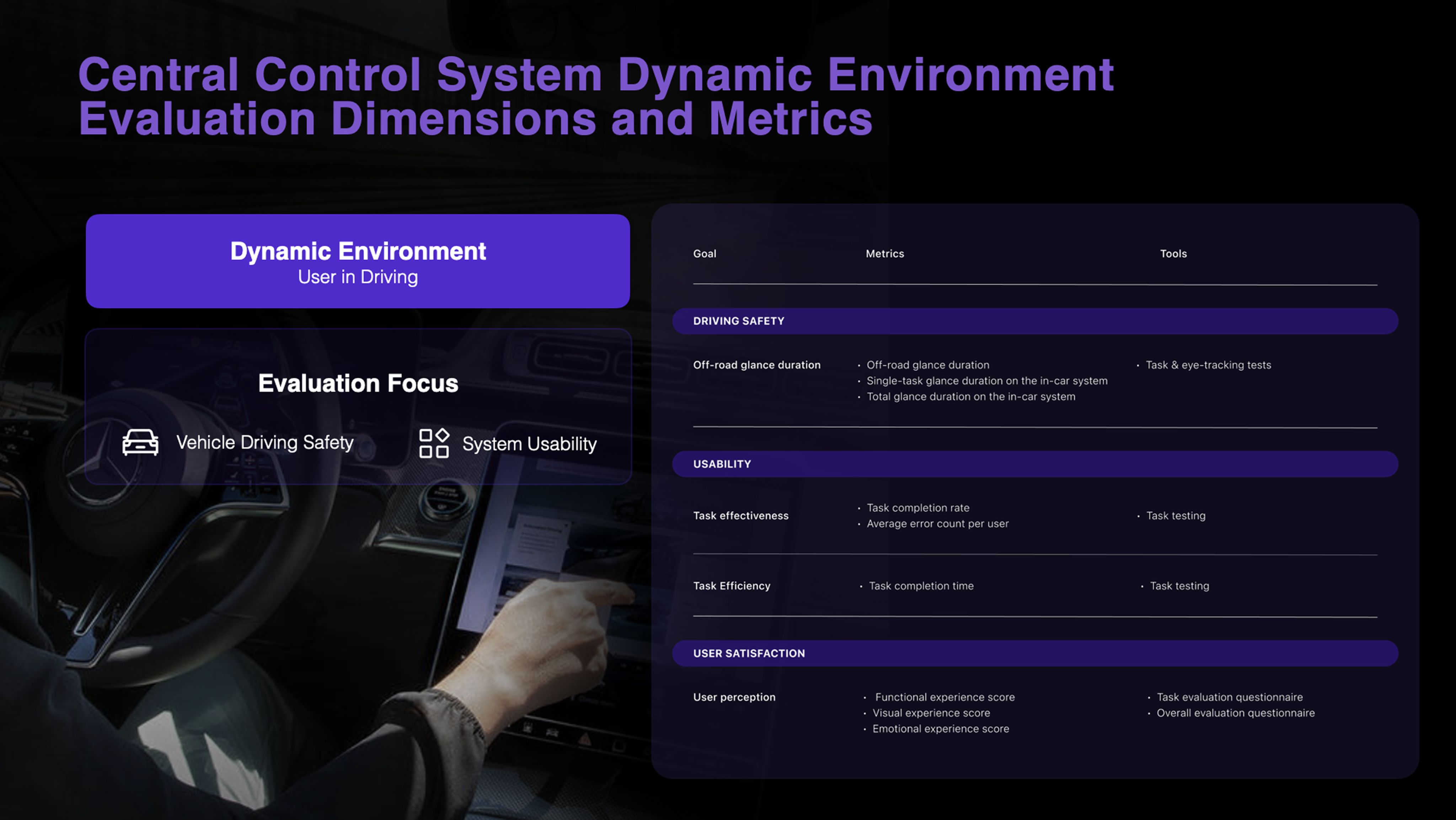The image size is (1456, 820).
Task: Click the Evaluation Focus panel header
Action: tap(358, 383)
